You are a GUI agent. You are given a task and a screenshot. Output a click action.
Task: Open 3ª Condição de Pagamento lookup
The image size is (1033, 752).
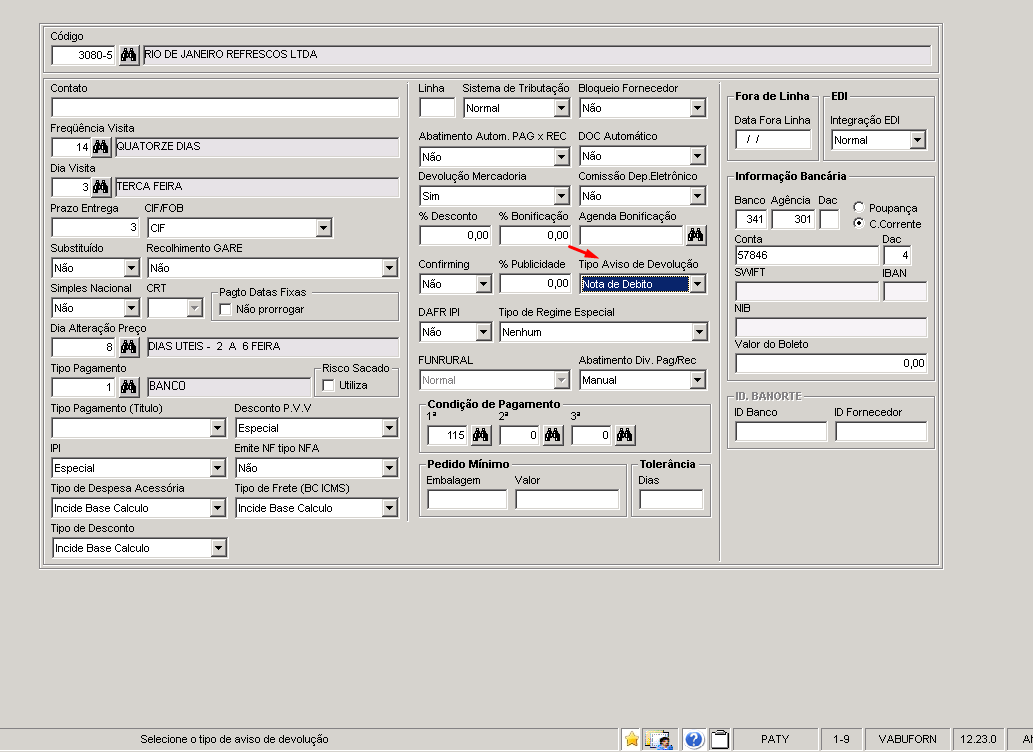click(625, 435)
